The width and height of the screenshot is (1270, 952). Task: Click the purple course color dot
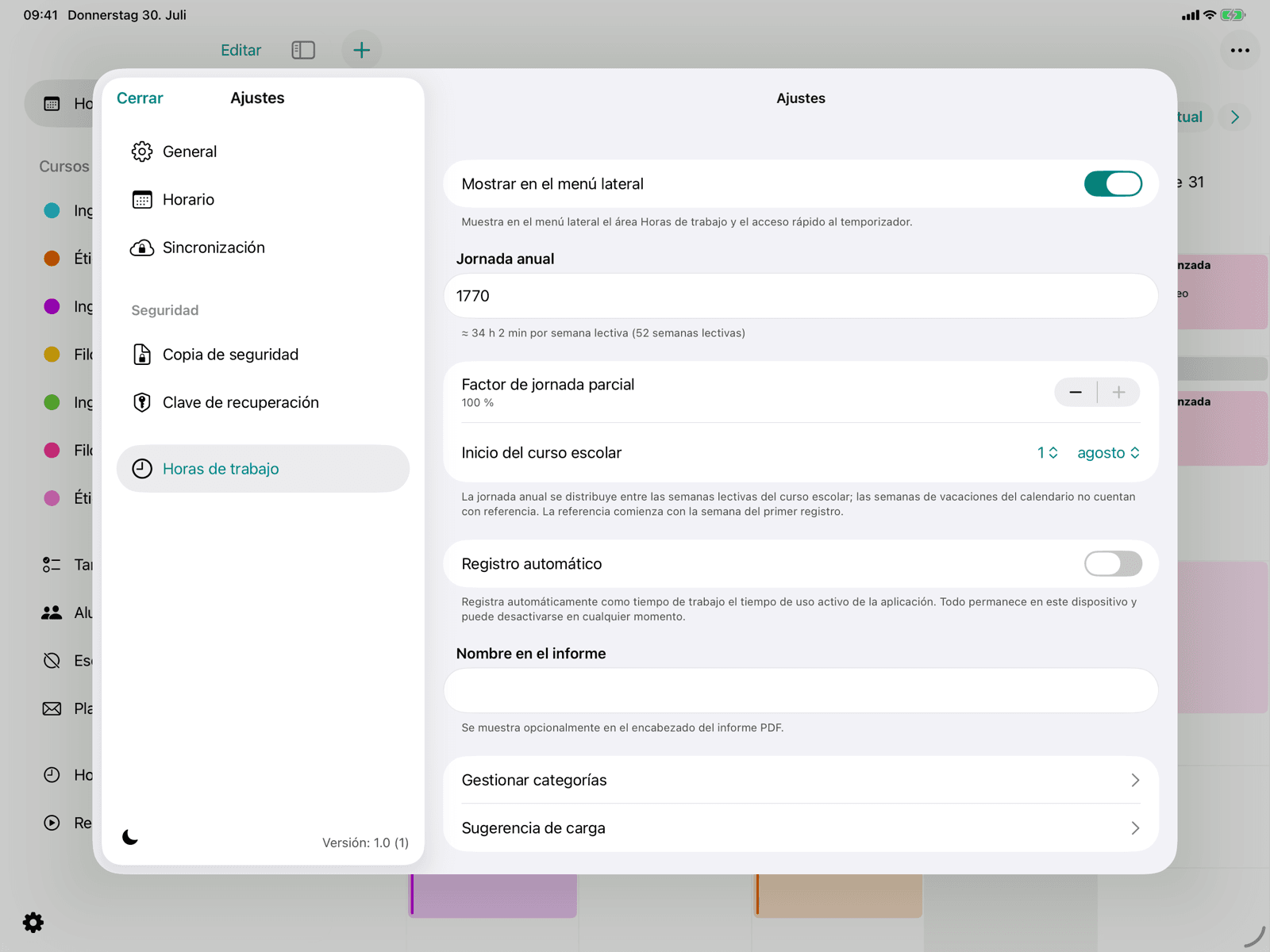(x=52, y=306)
